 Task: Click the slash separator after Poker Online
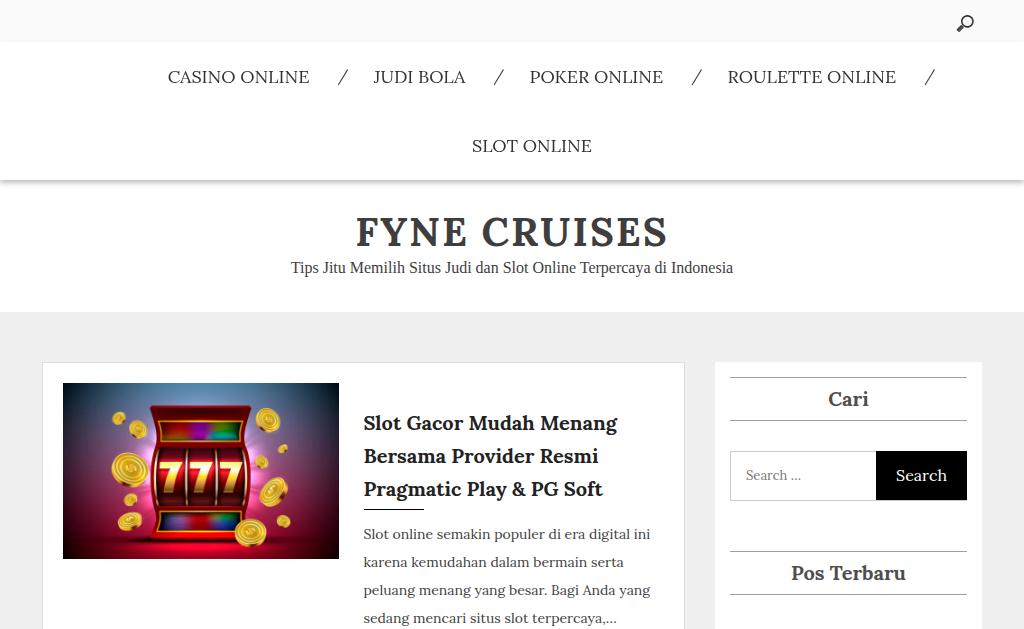pyautogui.click(x=696, y=77)
